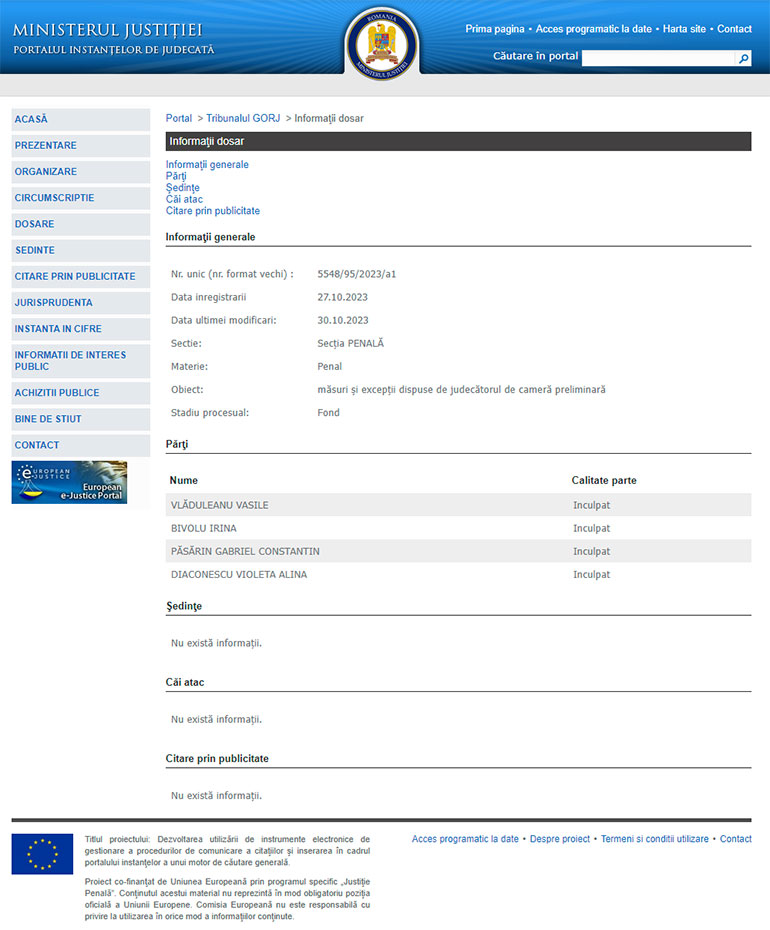
Task: Go to JURISPRUDENTA in the sidebar
Action: 81,302
